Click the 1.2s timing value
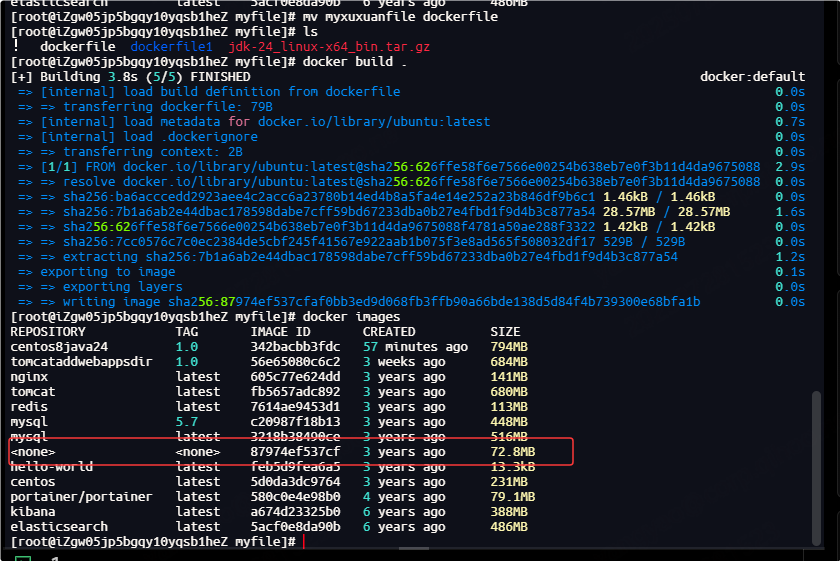 [790, 257]
